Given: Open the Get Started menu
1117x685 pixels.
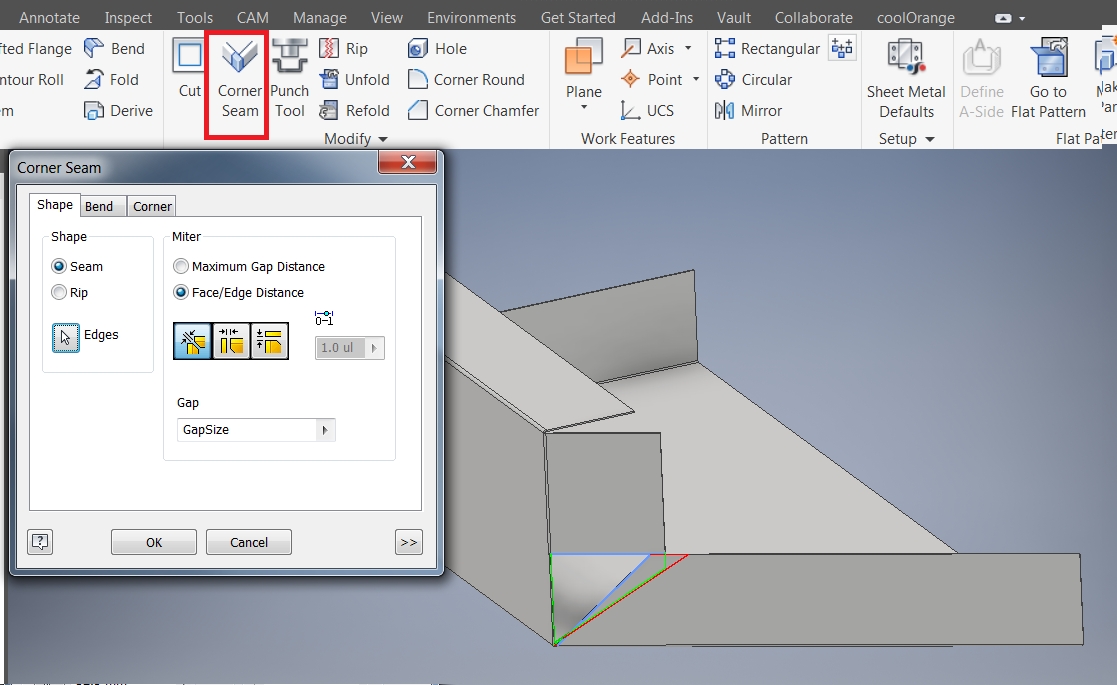Looking at the screenshot, I should 578,16.
